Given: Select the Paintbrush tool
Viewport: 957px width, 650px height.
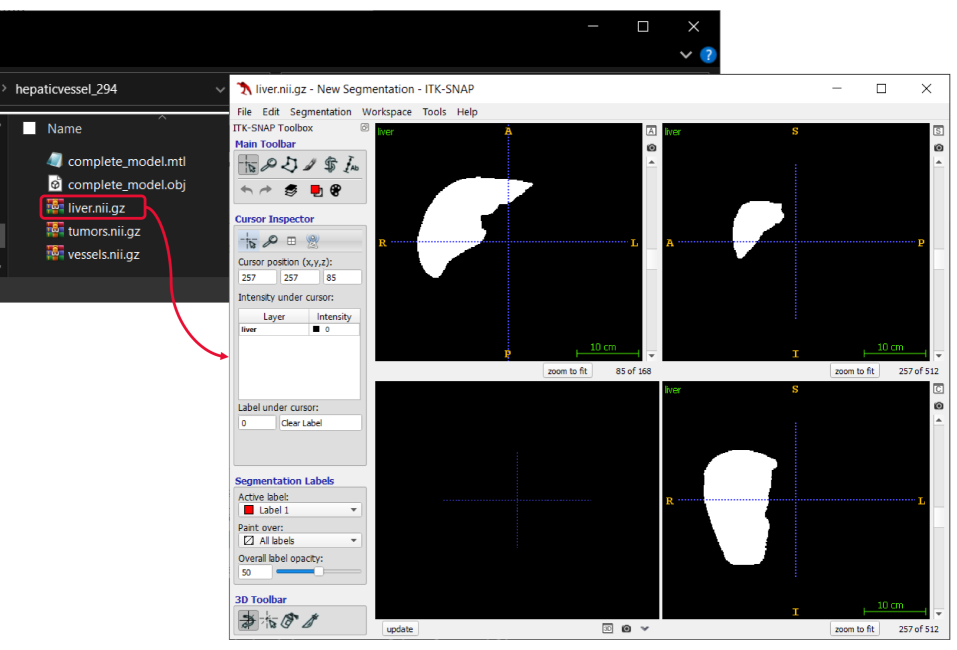Looking at the screenshot, I should pyautogui.click(x=310, y=165).
